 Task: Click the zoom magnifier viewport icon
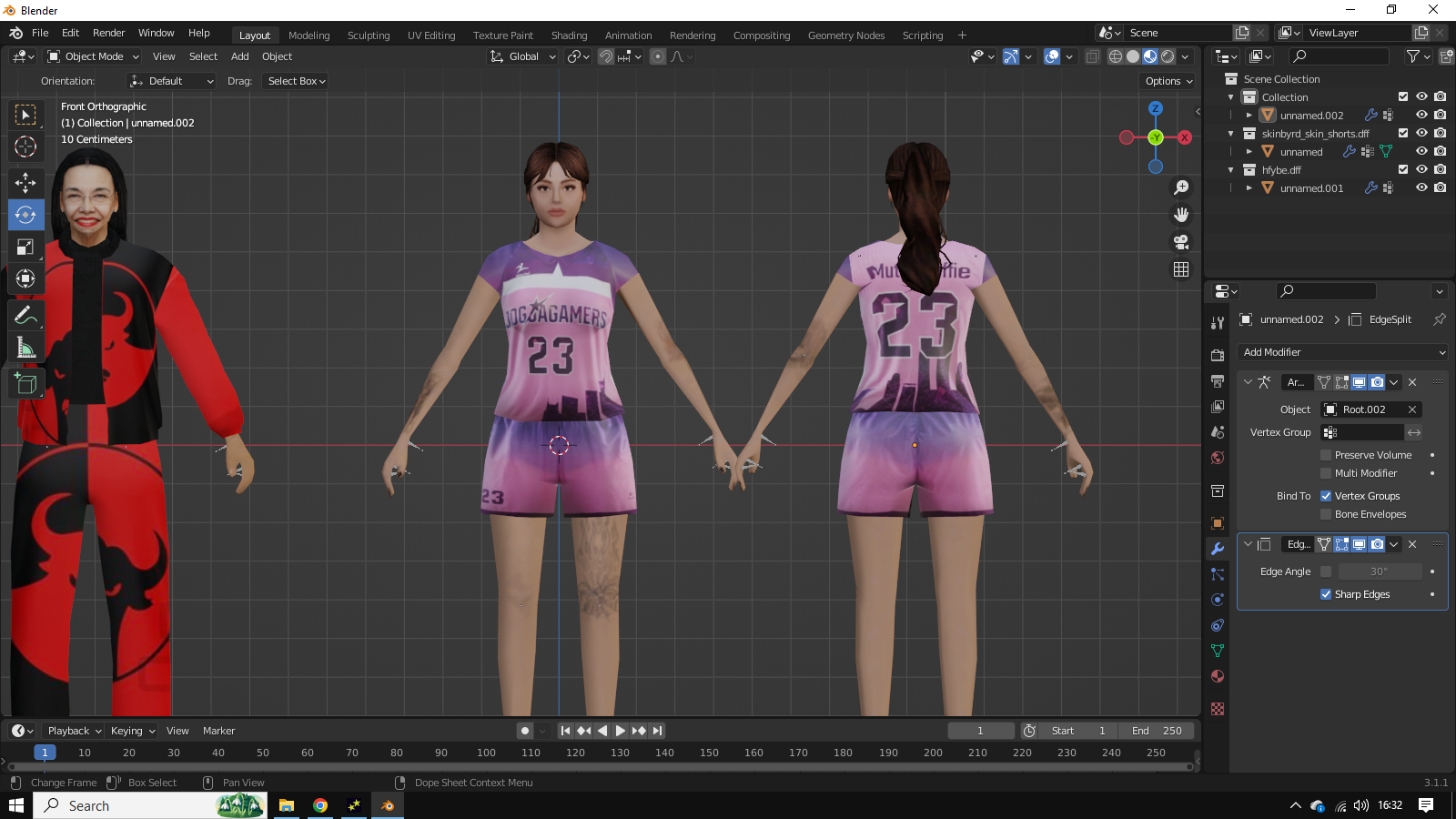1181,187
